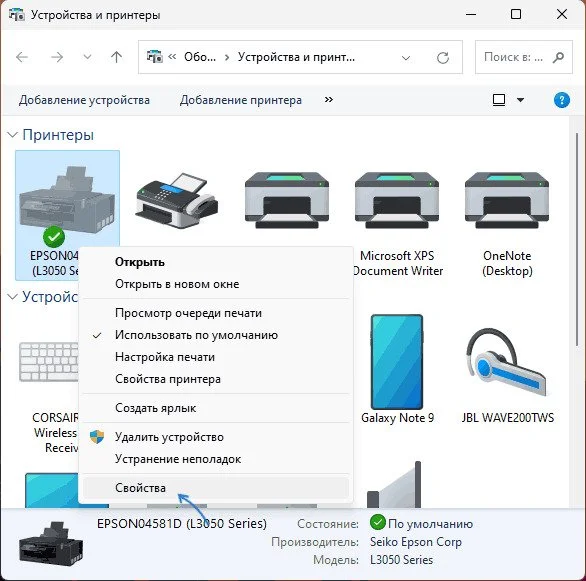Image resolution: width=586 pixels, height=581 pixels.
Task: Click the Epson printer thumbnail in details pane
Action: point(51,544)
